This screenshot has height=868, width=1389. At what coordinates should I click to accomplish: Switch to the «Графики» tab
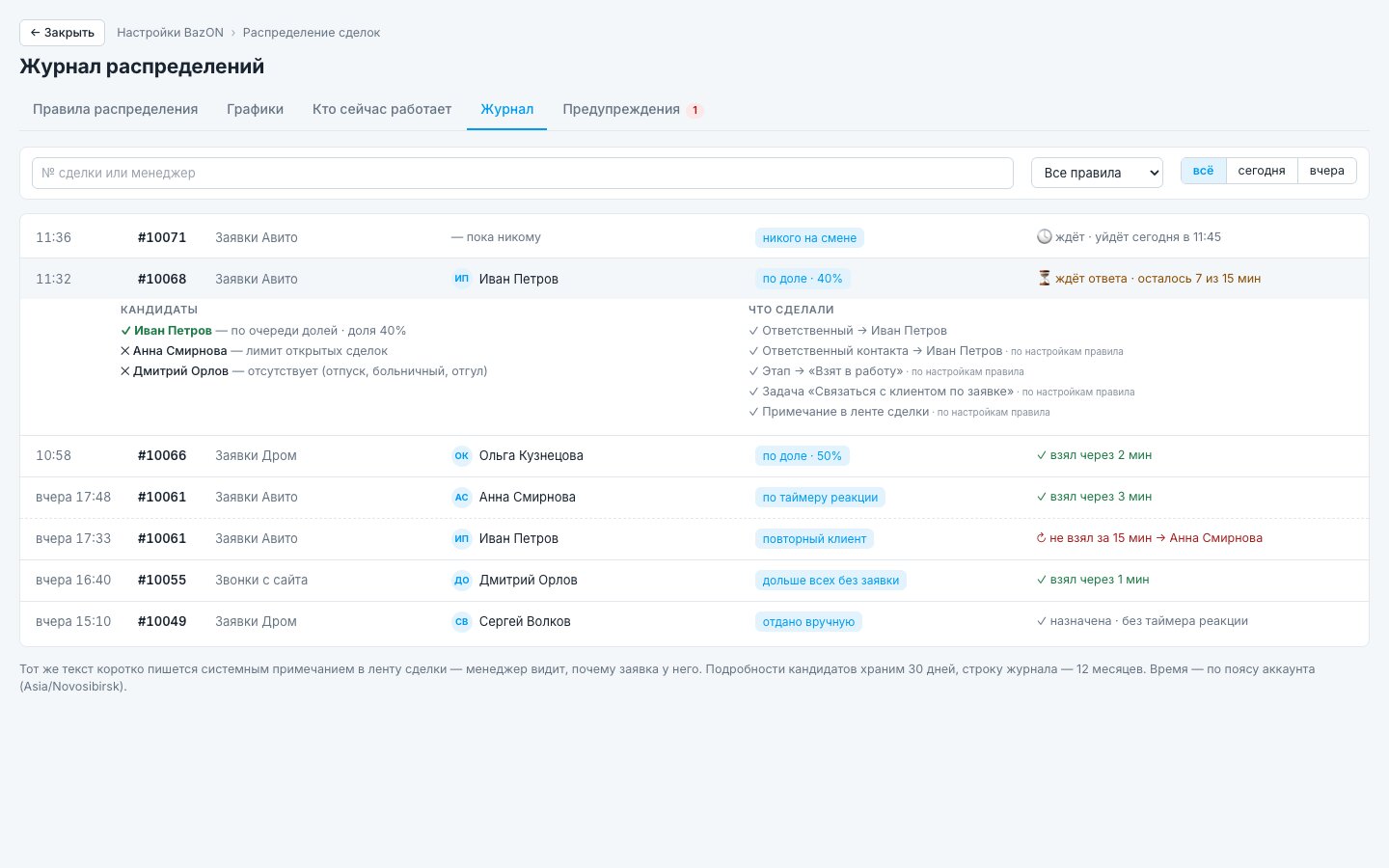(256, 109)
